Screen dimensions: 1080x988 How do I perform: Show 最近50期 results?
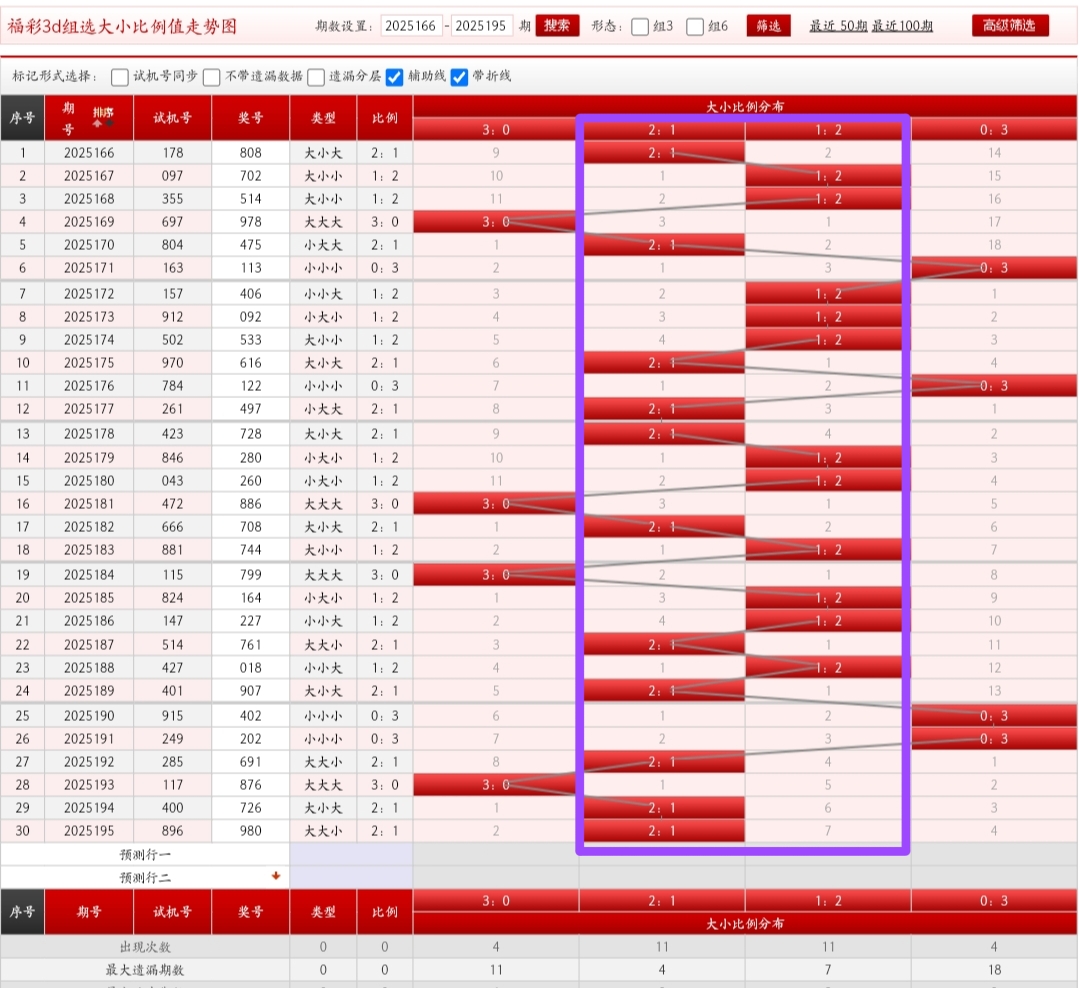click(x=838, y=26)
